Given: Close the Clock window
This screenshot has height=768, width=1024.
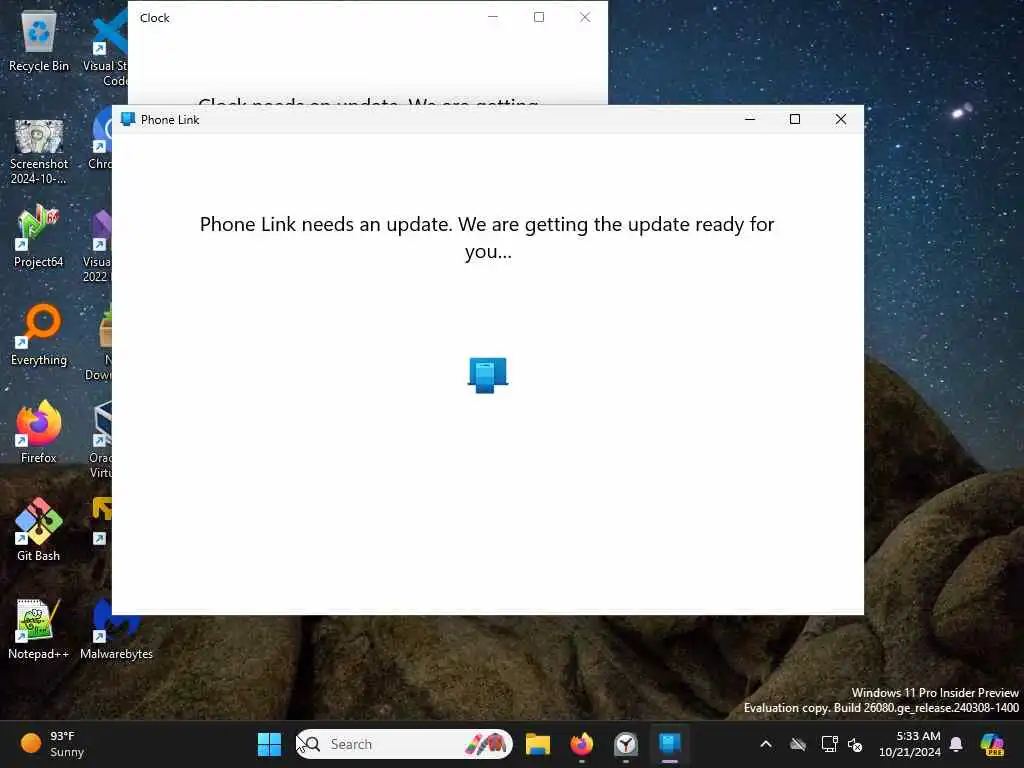Looking at the screenshot, I should (x=585, y=18).
